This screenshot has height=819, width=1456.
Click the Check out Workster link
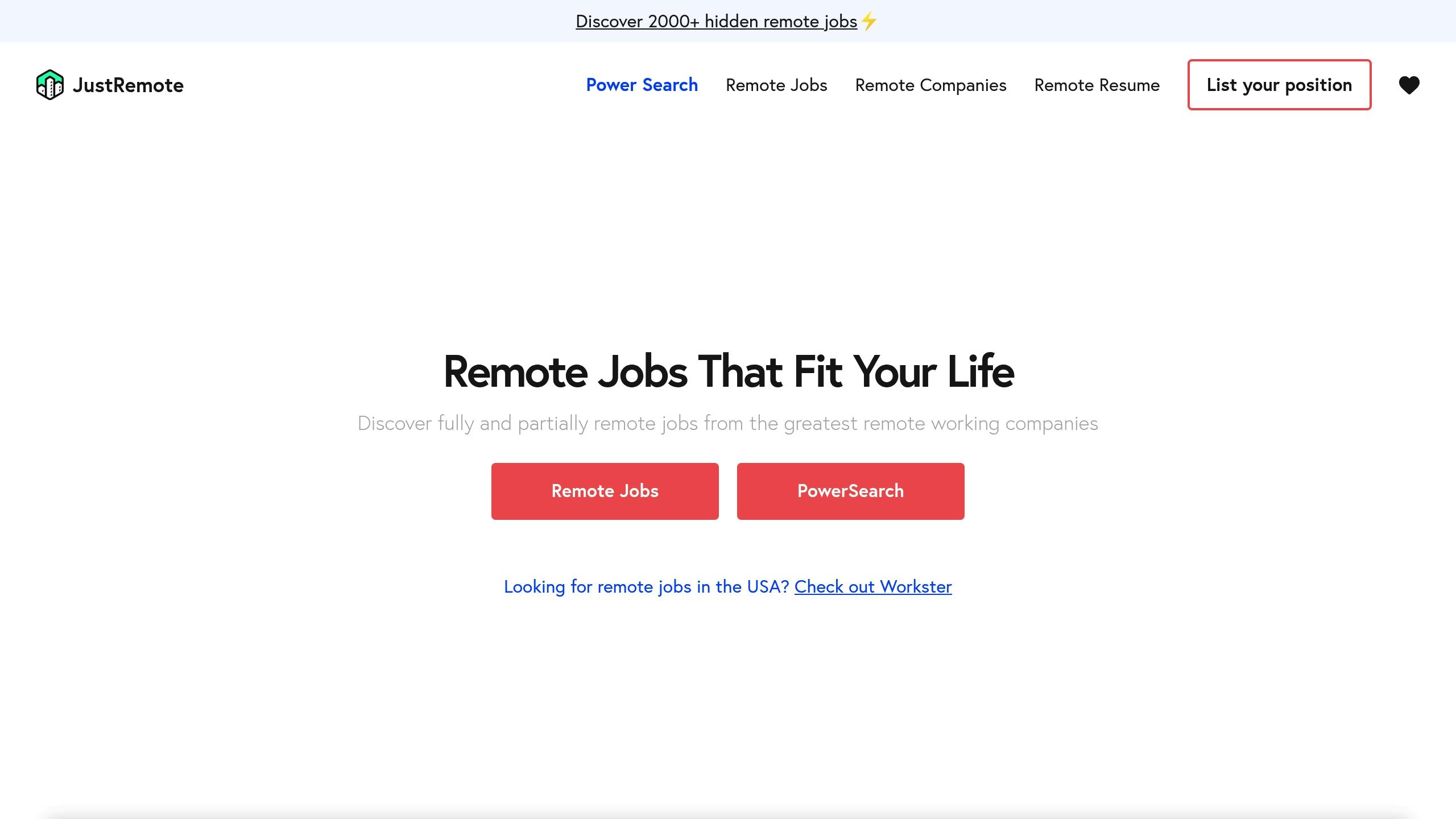873,586
